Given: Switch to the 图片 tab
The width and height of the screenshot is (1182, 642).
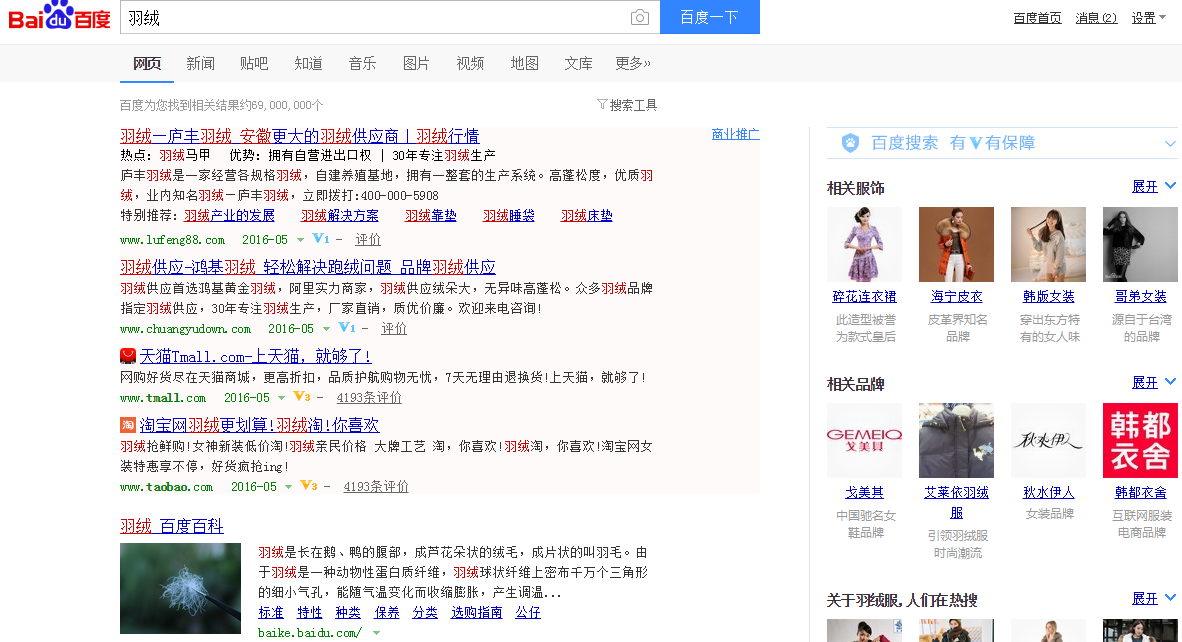Looking at the screenshot, I should coord(416,63).
